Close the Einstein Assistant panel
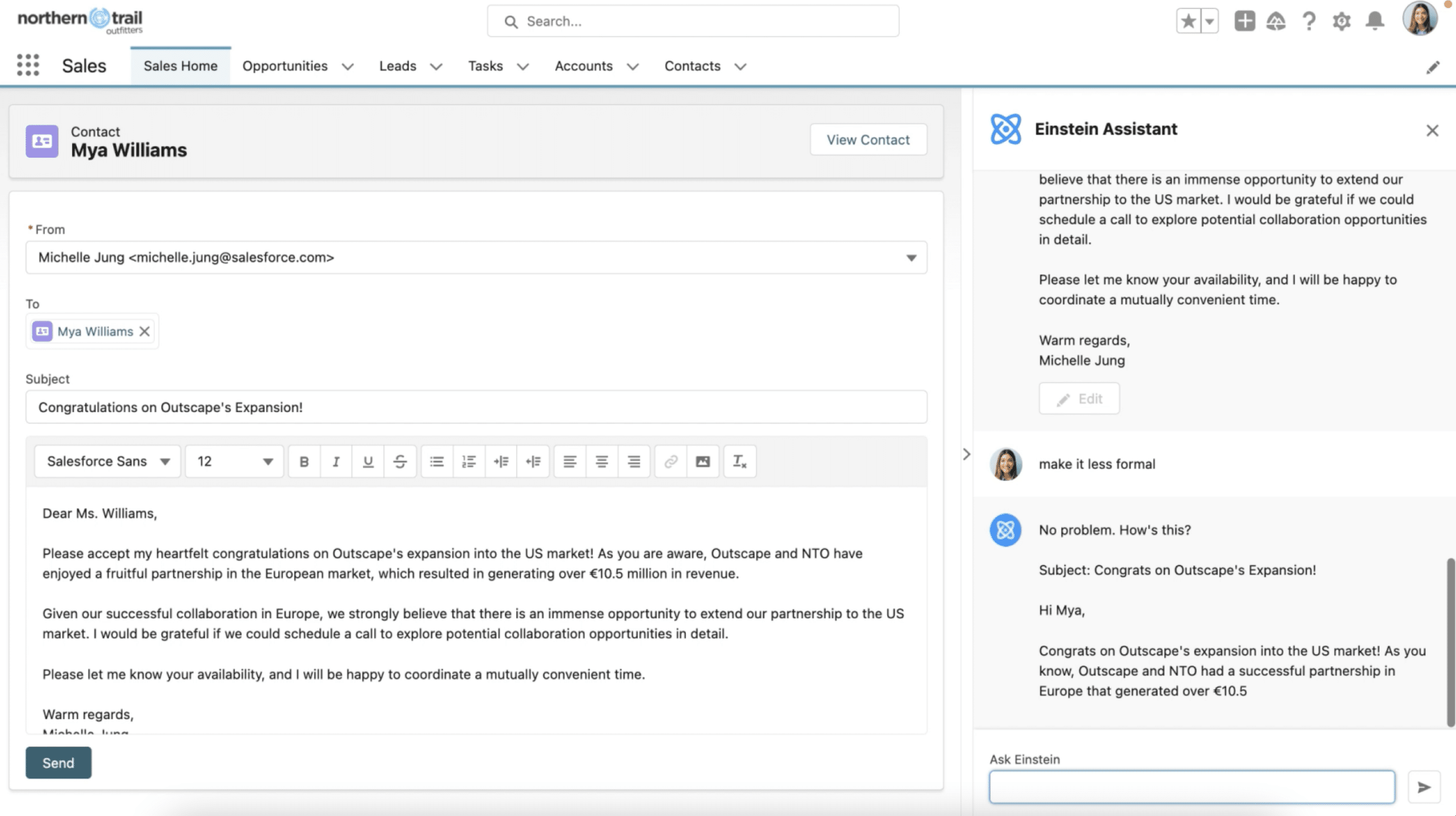This screenshot has width=1456, height=816. (1432, 131)
